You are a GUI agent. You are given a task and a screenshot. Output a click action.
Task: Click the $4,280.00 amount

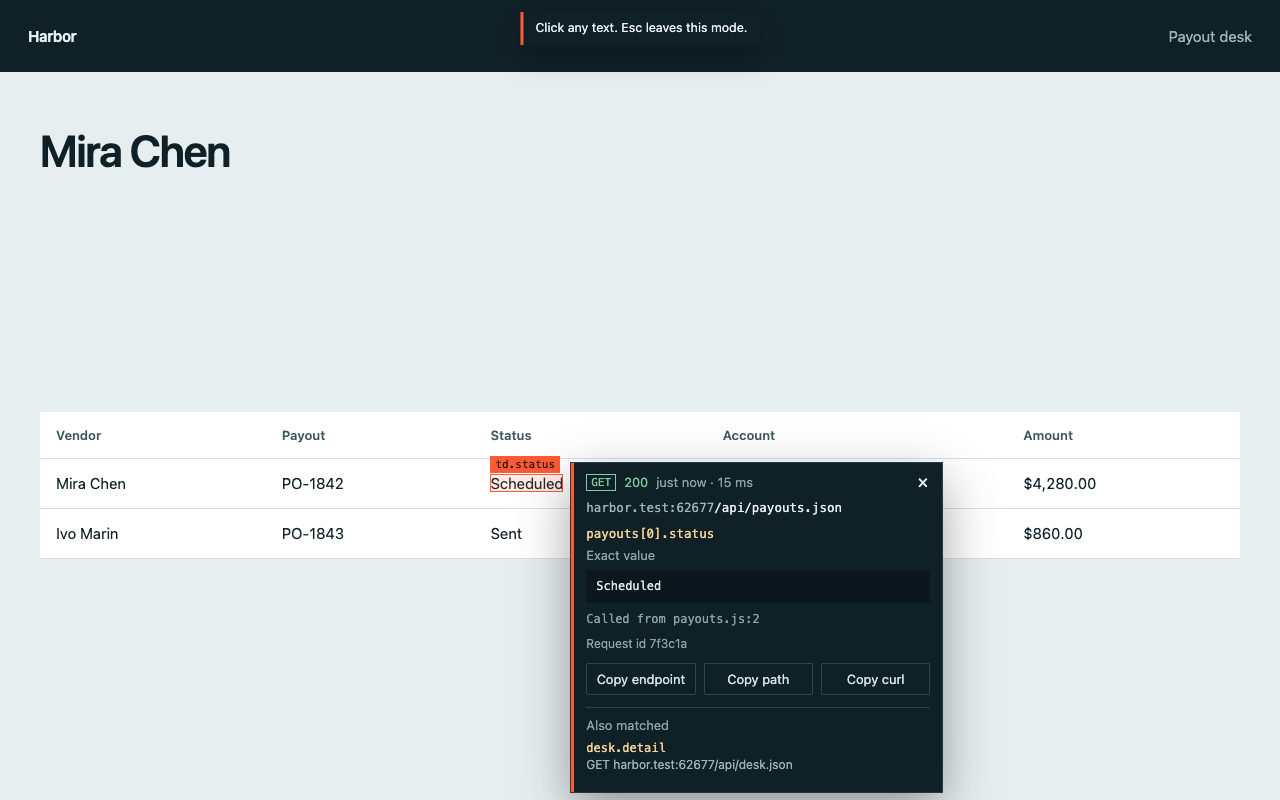pos(1060,484)
